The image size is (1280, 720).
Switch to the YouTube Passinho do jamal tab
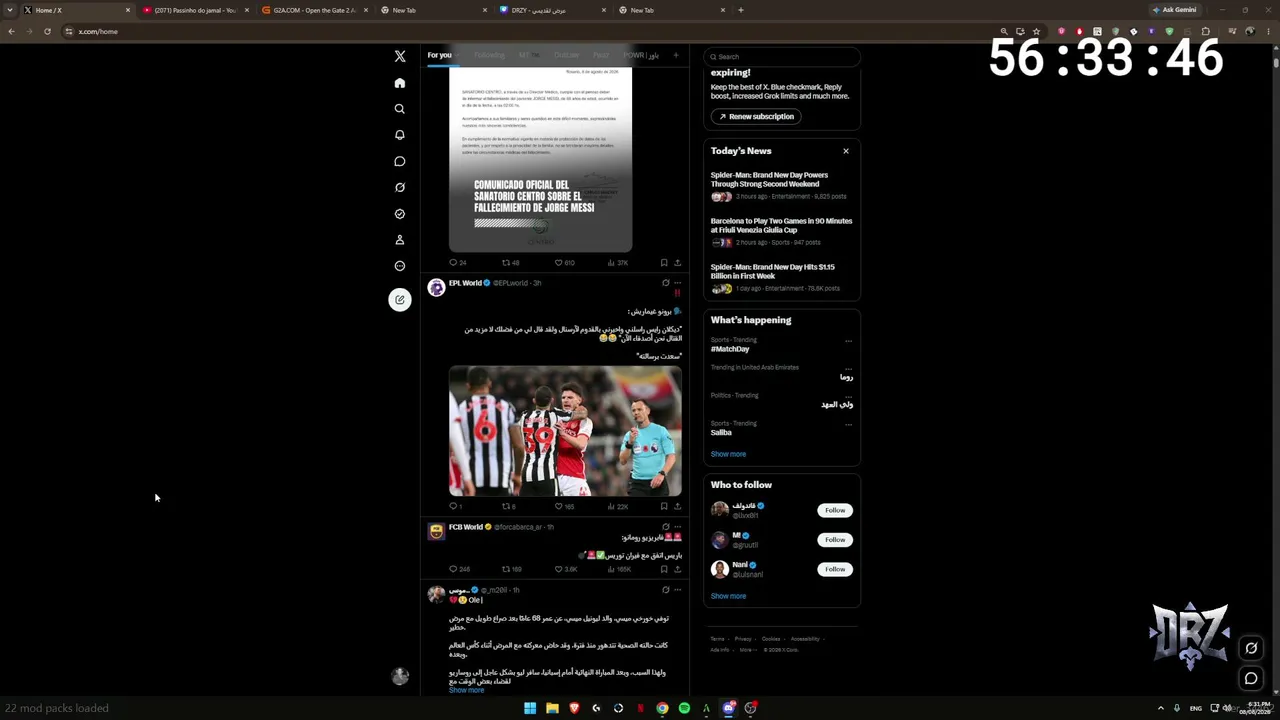(x=195, y=10)
